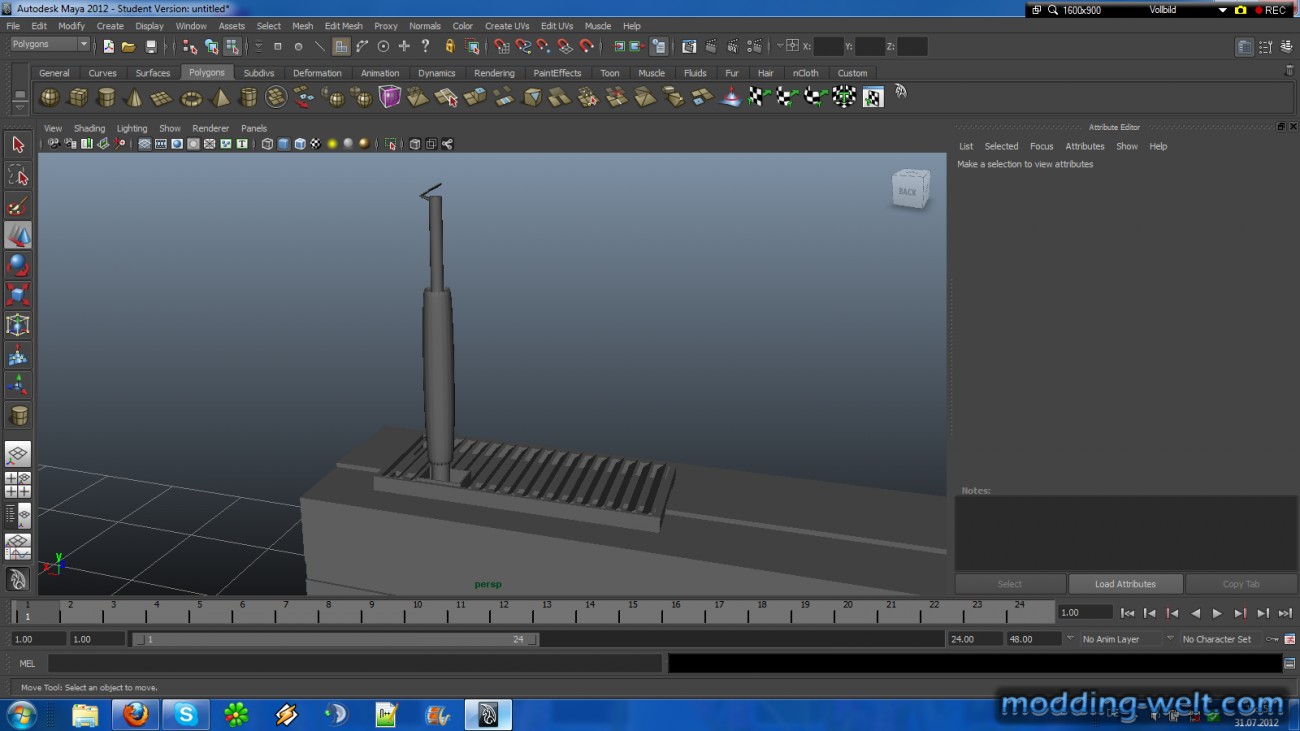This screenshot has width=1300, height=731.
Task: Click the Save scene icon
Action: (151, 46)
